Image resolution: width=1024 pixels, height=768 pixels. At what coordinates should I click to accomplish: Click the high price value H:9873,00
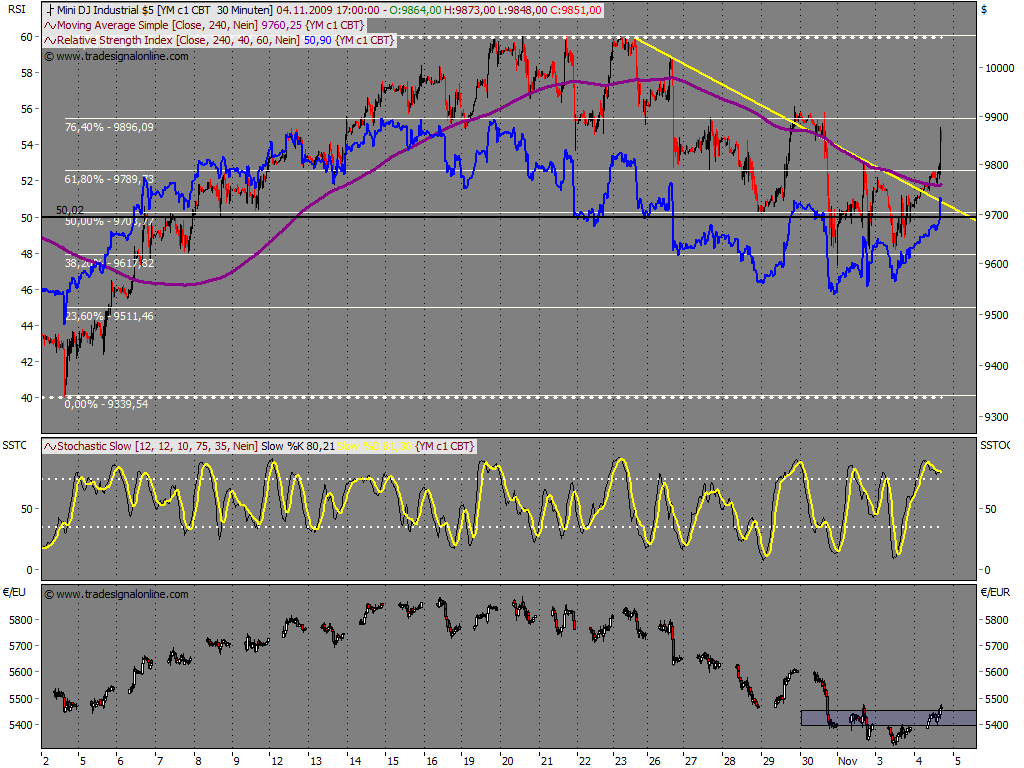(468, 10)
